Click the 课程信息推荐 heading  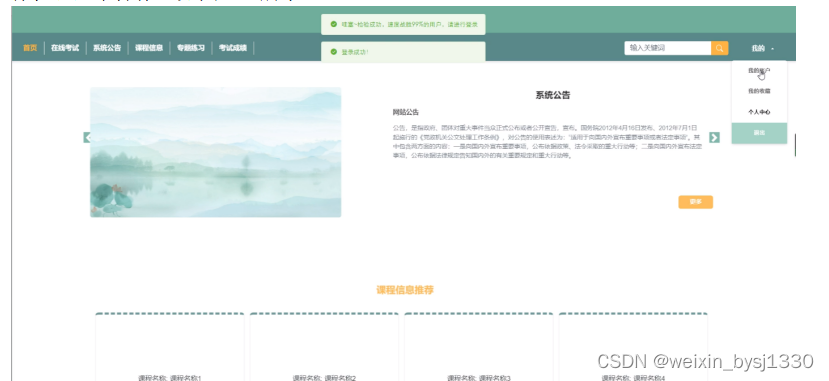click(405, 290)
